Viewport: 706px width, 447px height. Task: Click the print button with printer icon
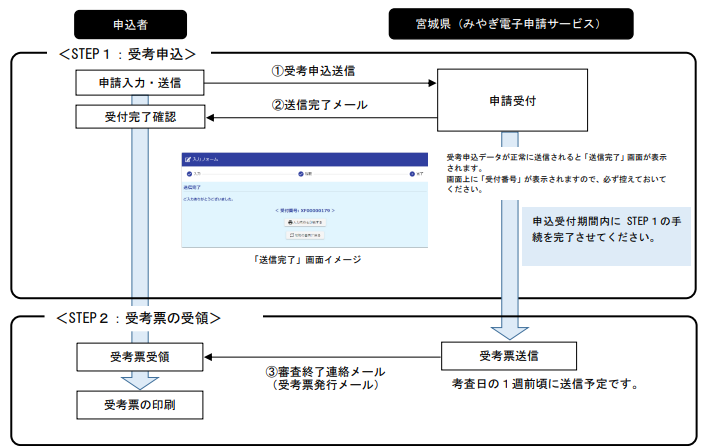coord(305,222)
